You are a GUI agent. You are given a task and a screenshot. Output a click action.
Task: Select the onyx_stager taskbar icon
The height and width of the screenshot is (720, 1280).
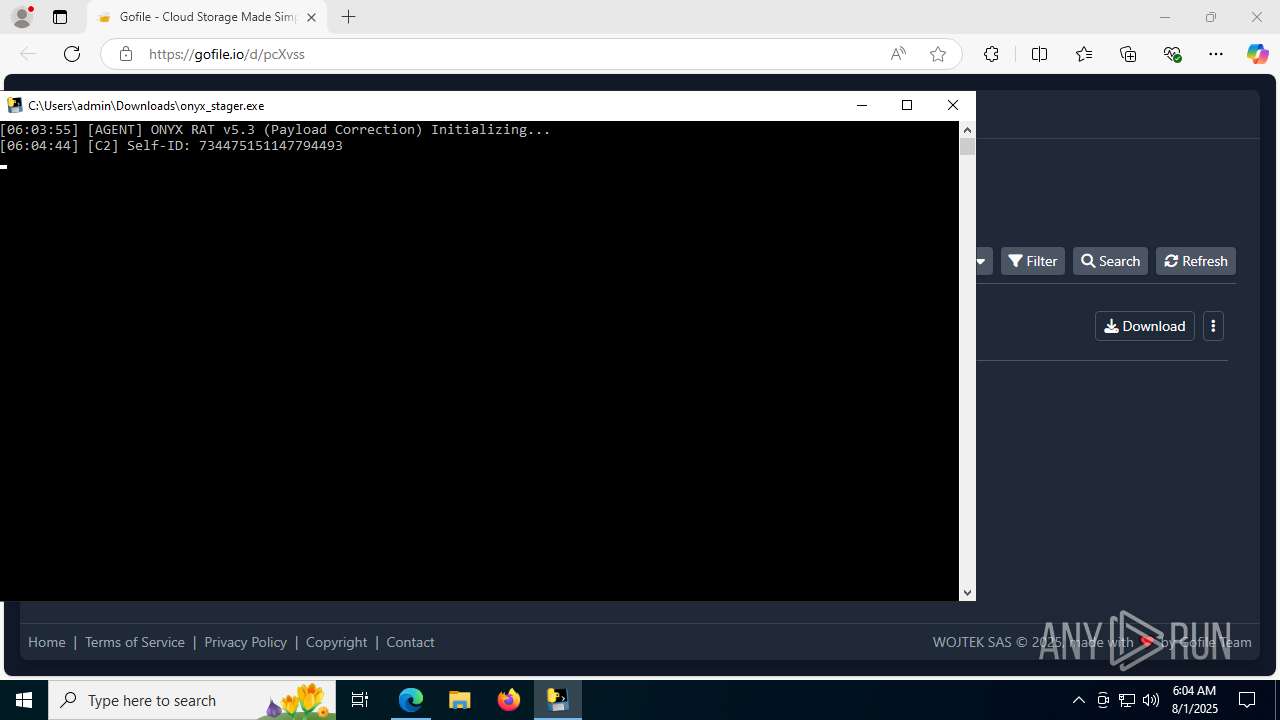coord(558,700)
